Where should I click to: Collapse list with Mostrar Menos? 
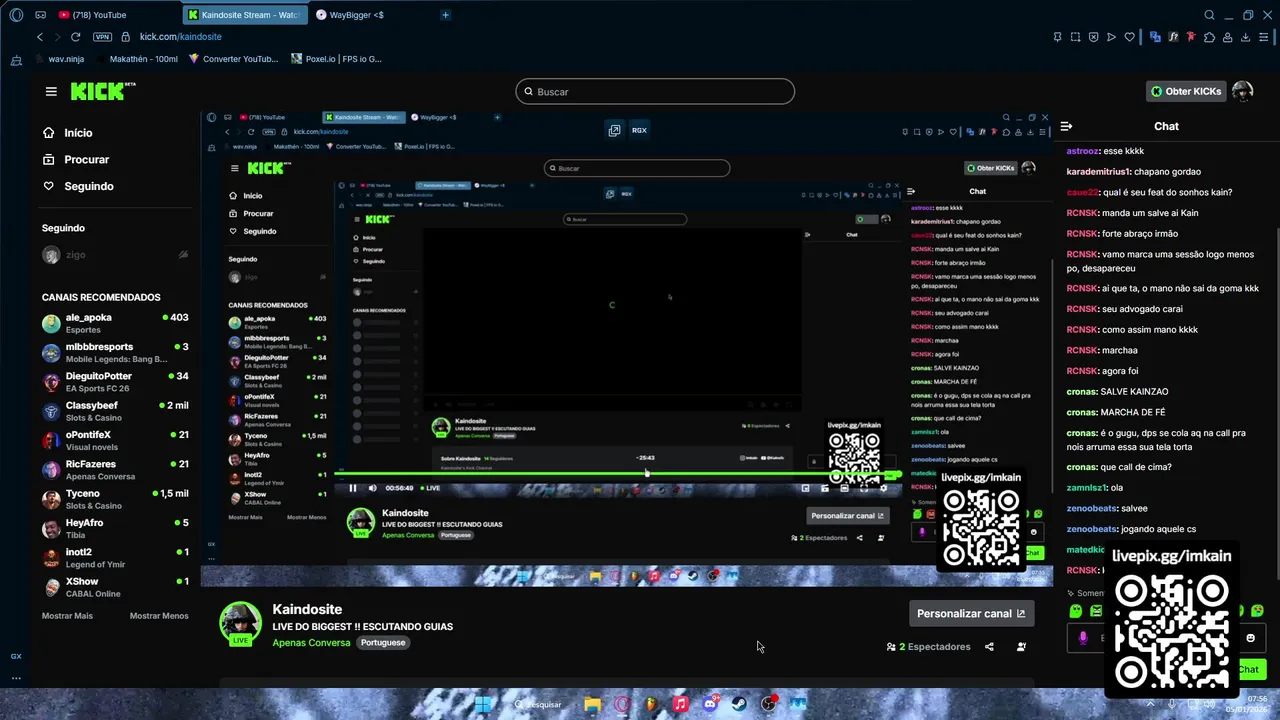159,616
